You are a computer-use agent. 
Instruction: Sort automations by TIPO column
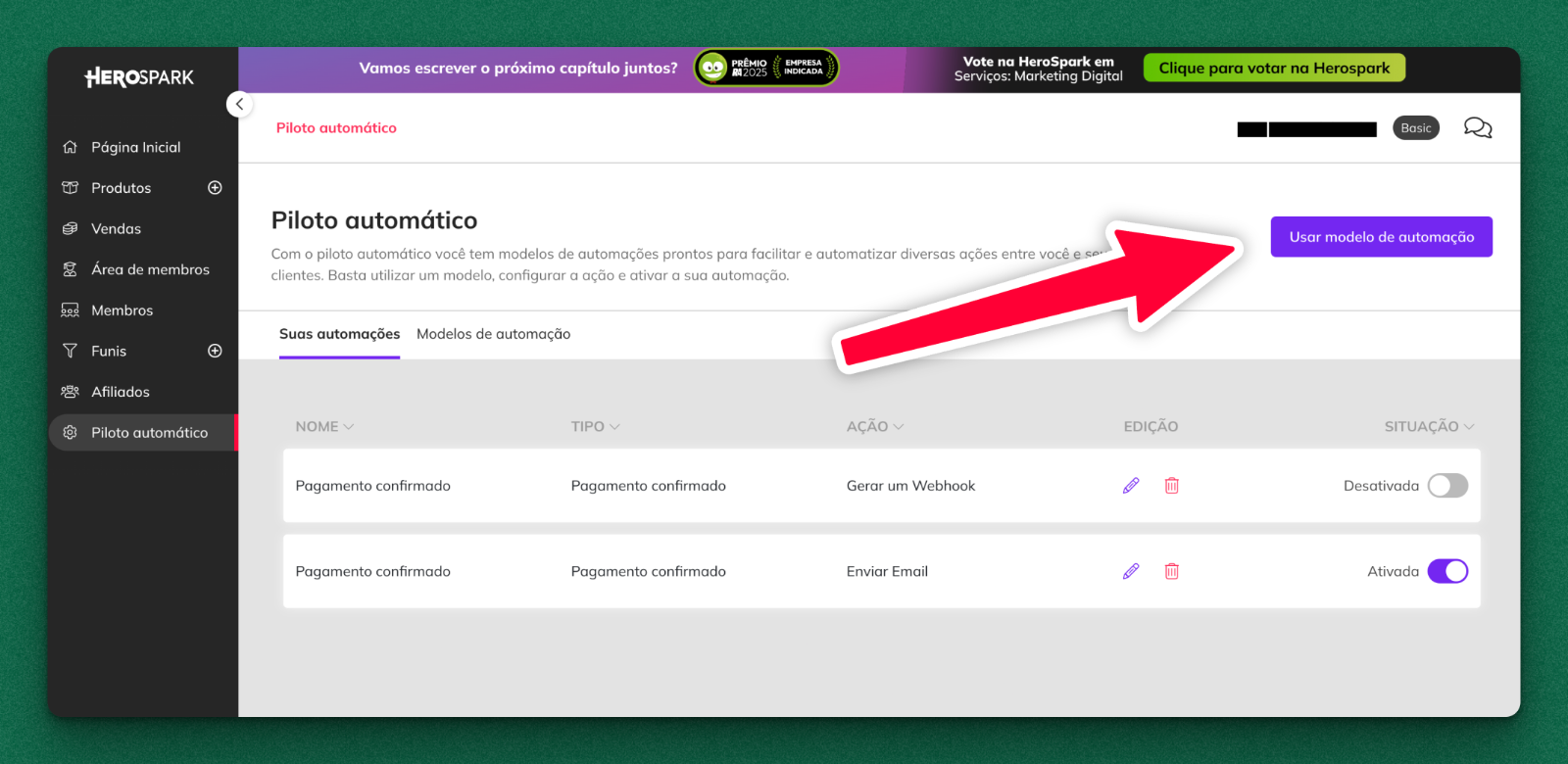[x=595, y=427]
